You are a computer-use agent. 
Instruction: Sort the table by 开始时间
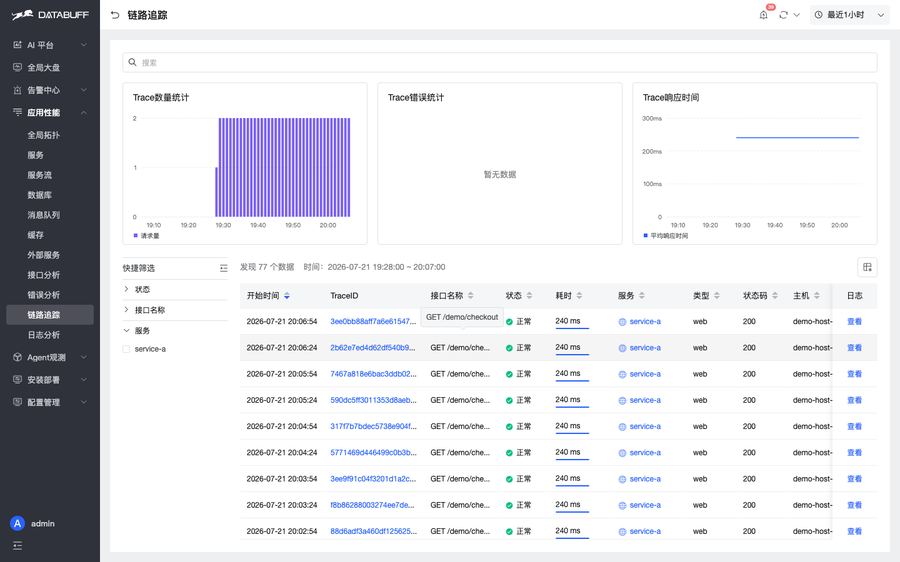coord(286,296)
